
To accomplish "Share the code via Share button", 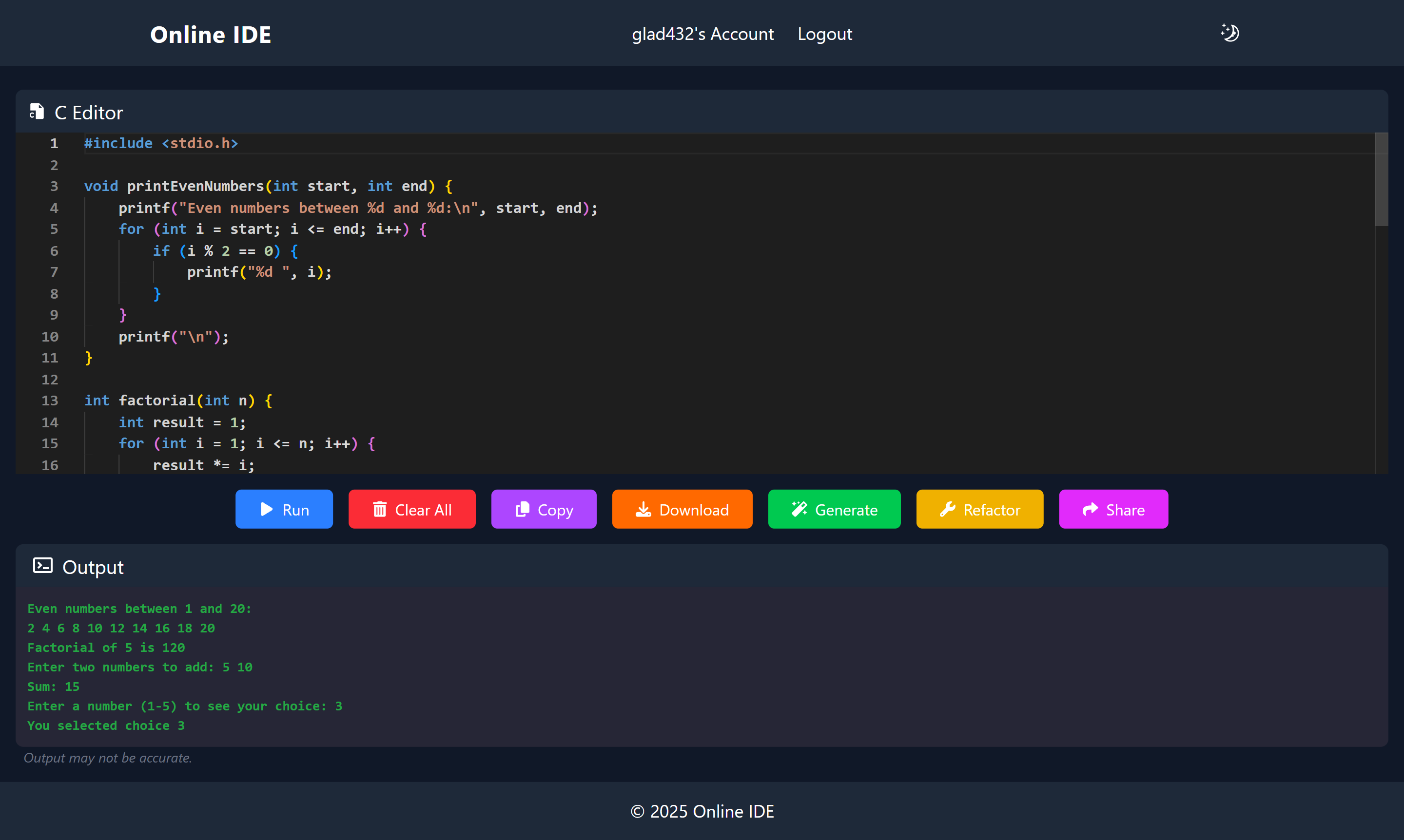I will coord(1113,509).
